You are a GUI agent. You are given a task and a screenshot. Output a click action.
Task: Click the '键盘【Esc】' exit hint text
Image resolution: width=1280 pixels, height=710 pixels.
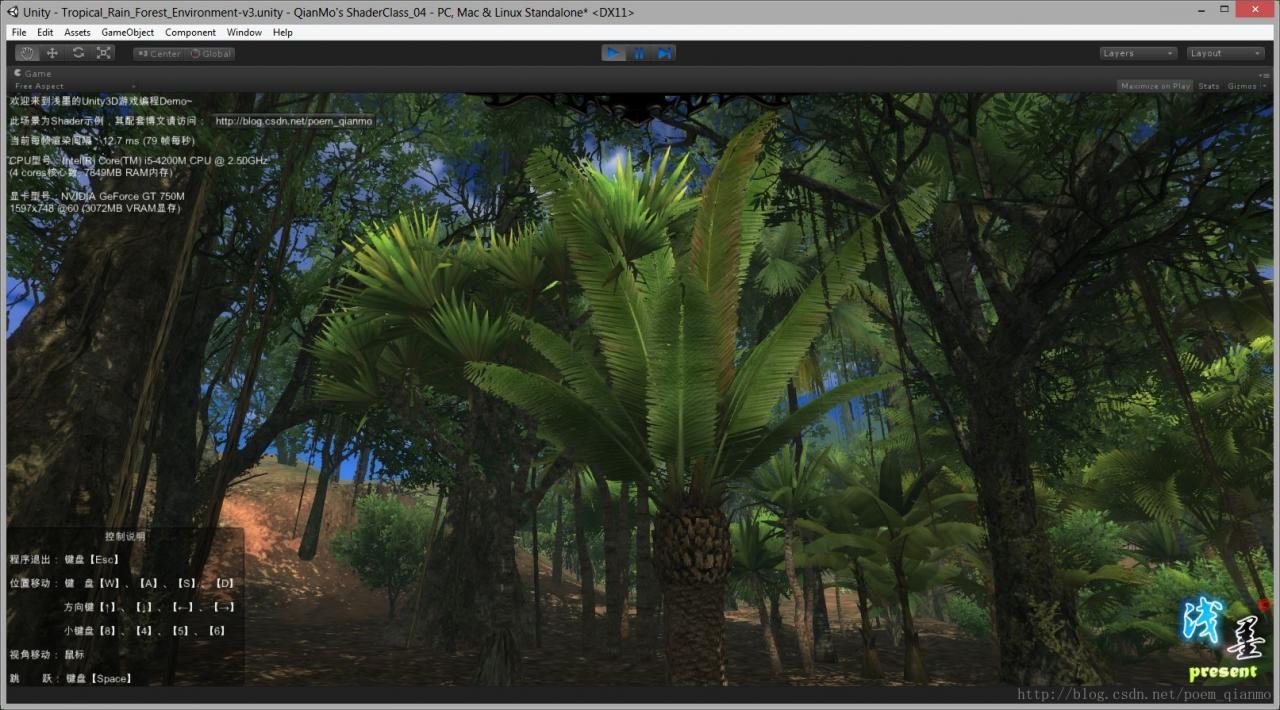tap(93, 560)
